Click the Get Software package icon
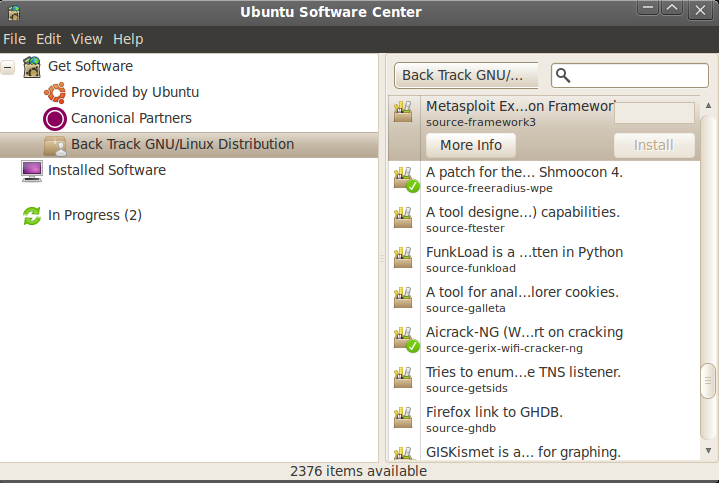 tap(31, 66)
